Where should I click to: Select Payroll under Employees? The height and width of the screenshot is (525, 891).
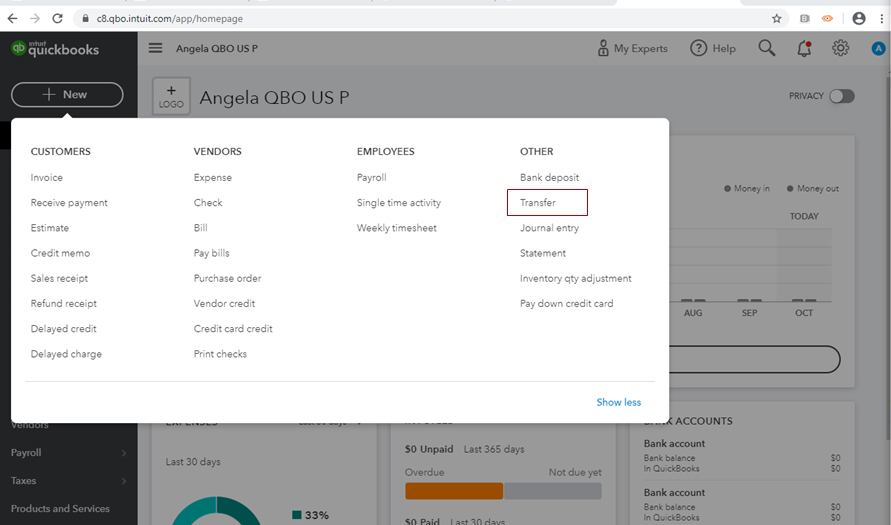[x=372, y=177]
